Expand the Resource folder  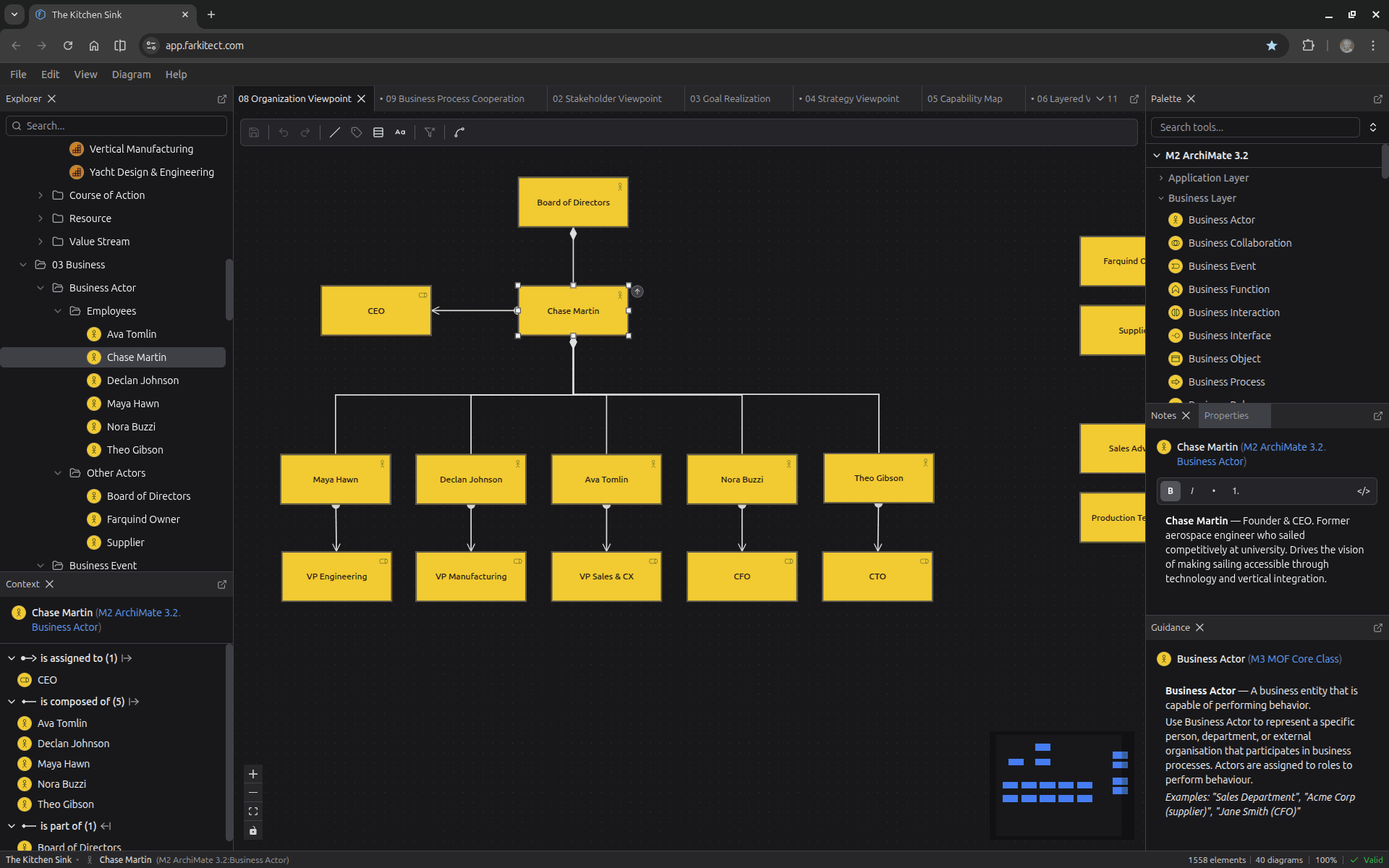click(41, 218)
